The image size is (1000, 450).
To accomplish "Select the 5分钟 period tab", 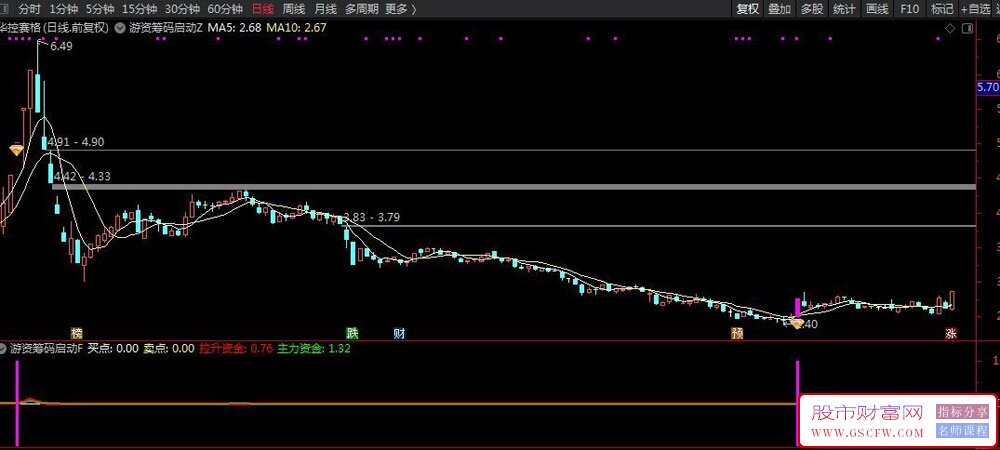I will pos(99,9).
